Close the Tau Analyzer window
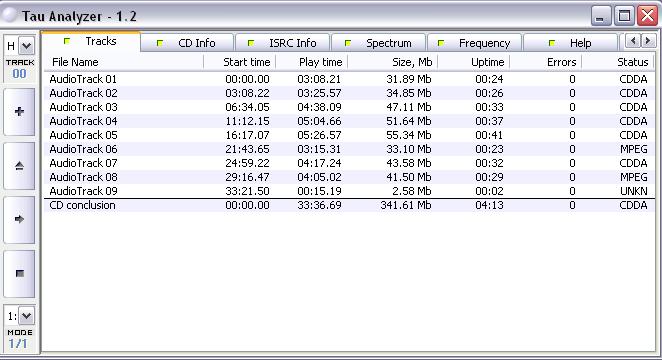 648,16
